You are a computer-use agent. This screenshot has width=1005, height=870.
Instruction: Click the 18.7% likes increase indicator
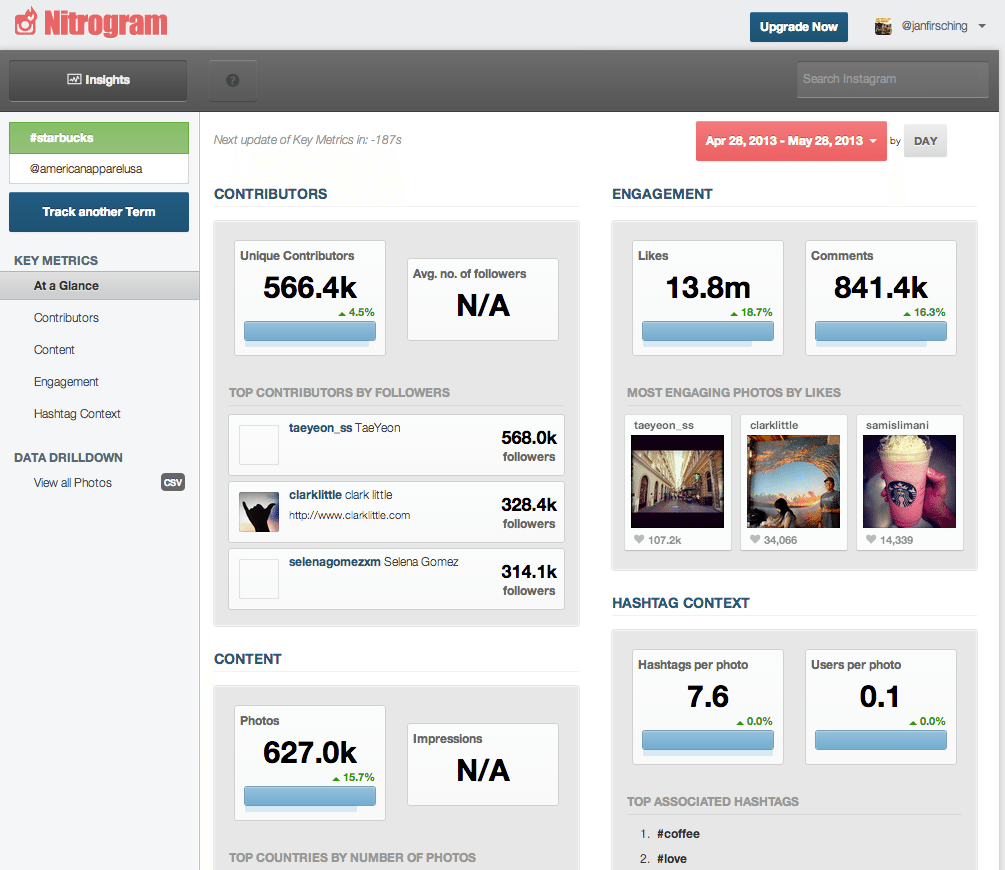751,312
